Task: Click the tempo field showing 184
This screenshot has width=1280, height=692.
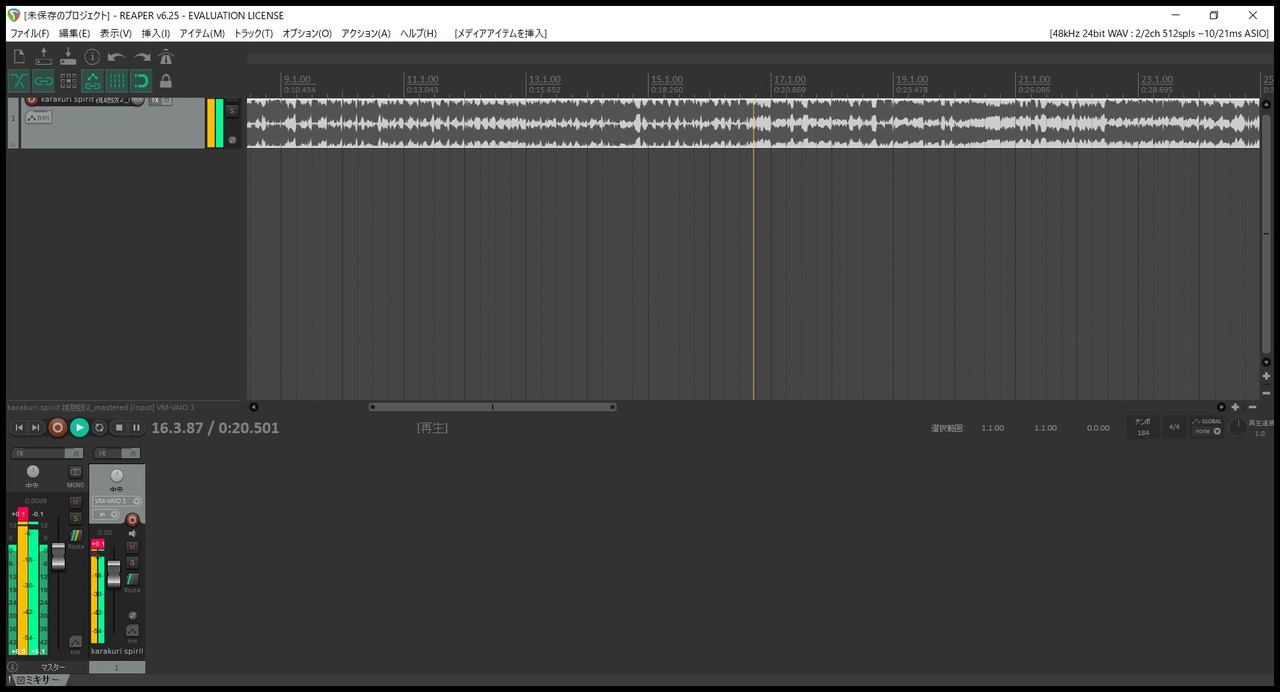Action: [x=1143, y=428]
